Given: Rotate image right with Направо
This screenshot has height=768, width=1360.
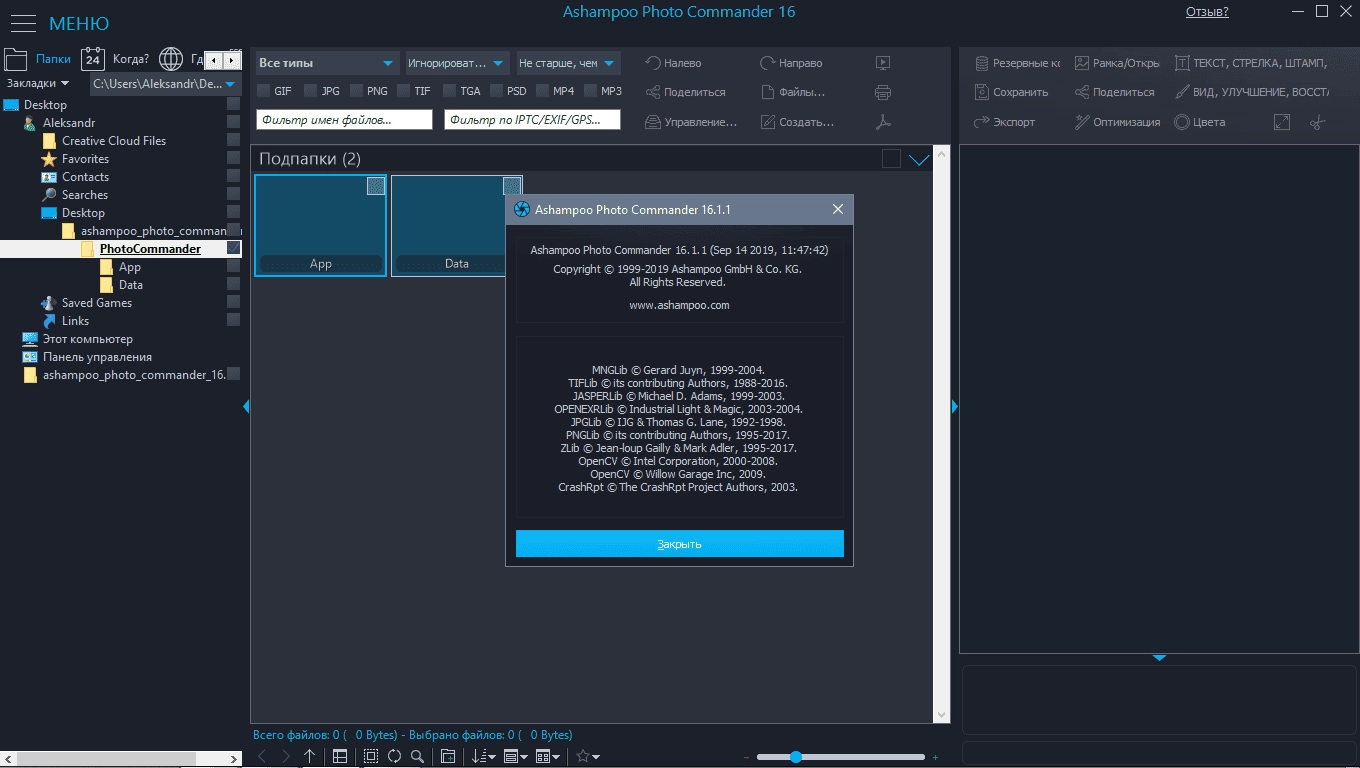Looking at the screenshot, I should click(791, 62).
